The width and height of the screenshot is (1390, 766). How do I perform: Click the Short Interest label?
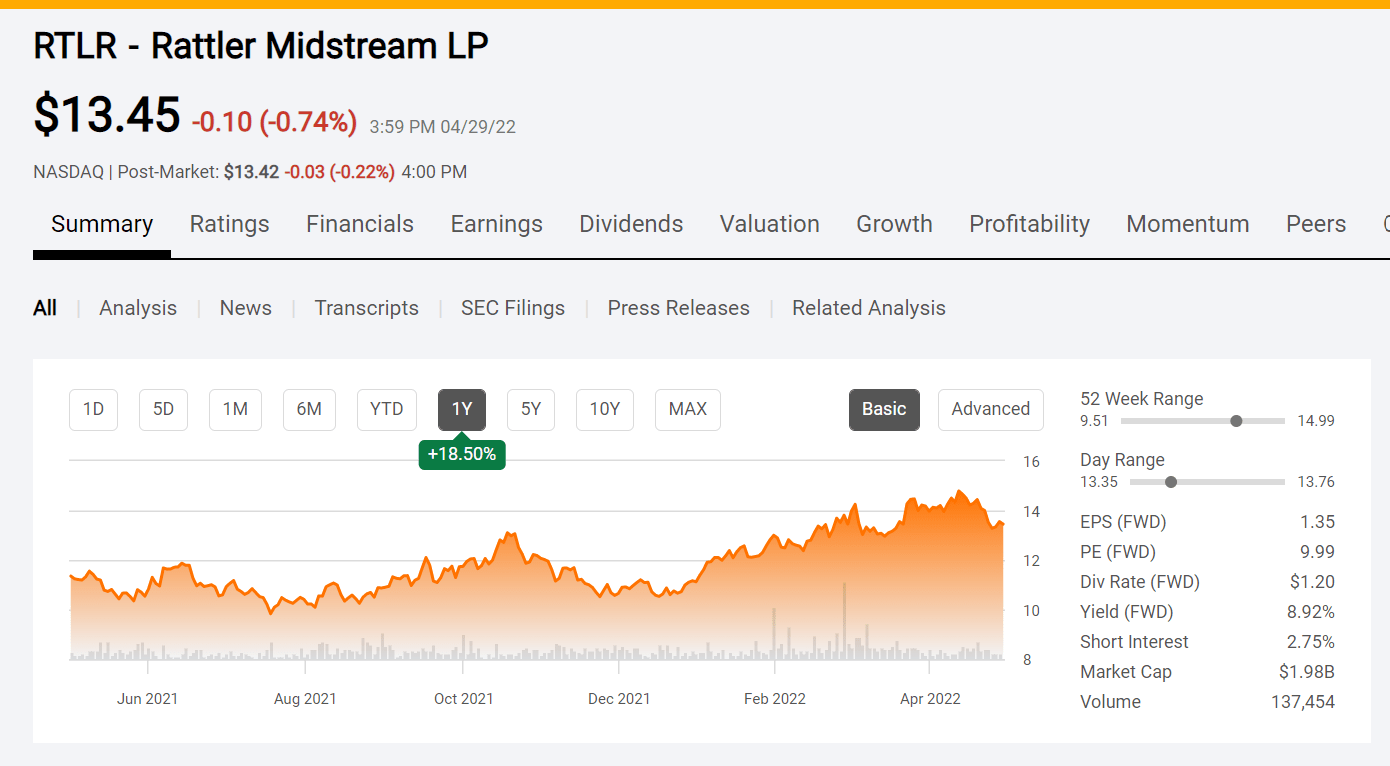1135,642
